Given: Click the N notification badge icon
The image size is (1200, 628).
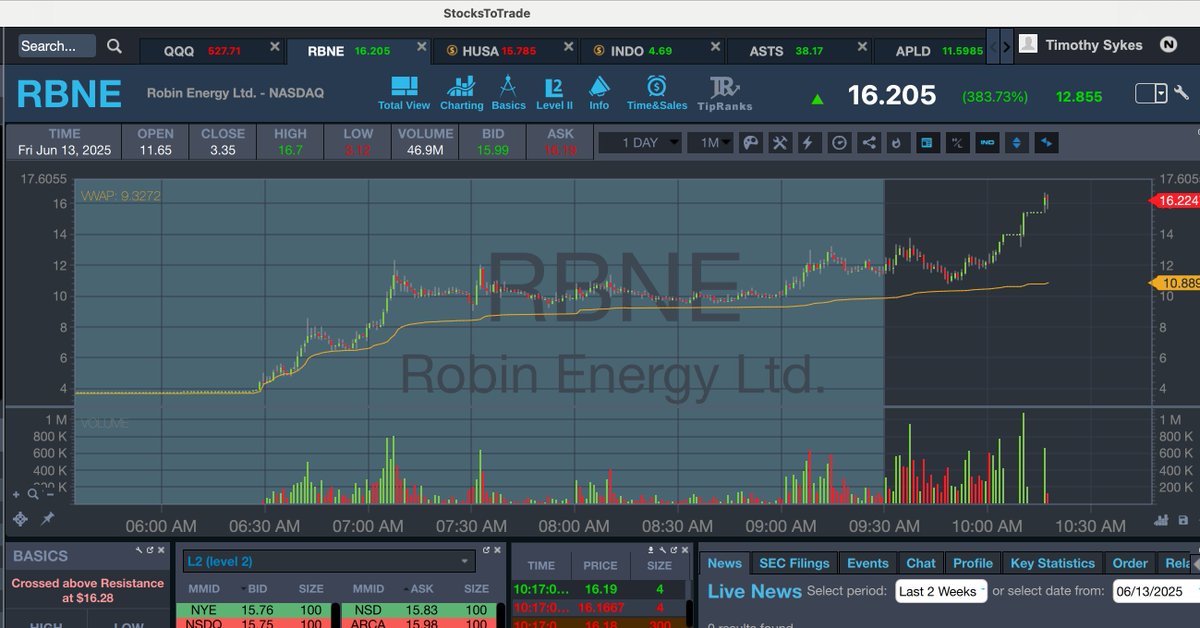Looking at the screenshot, I should (x=1168, y=45).
